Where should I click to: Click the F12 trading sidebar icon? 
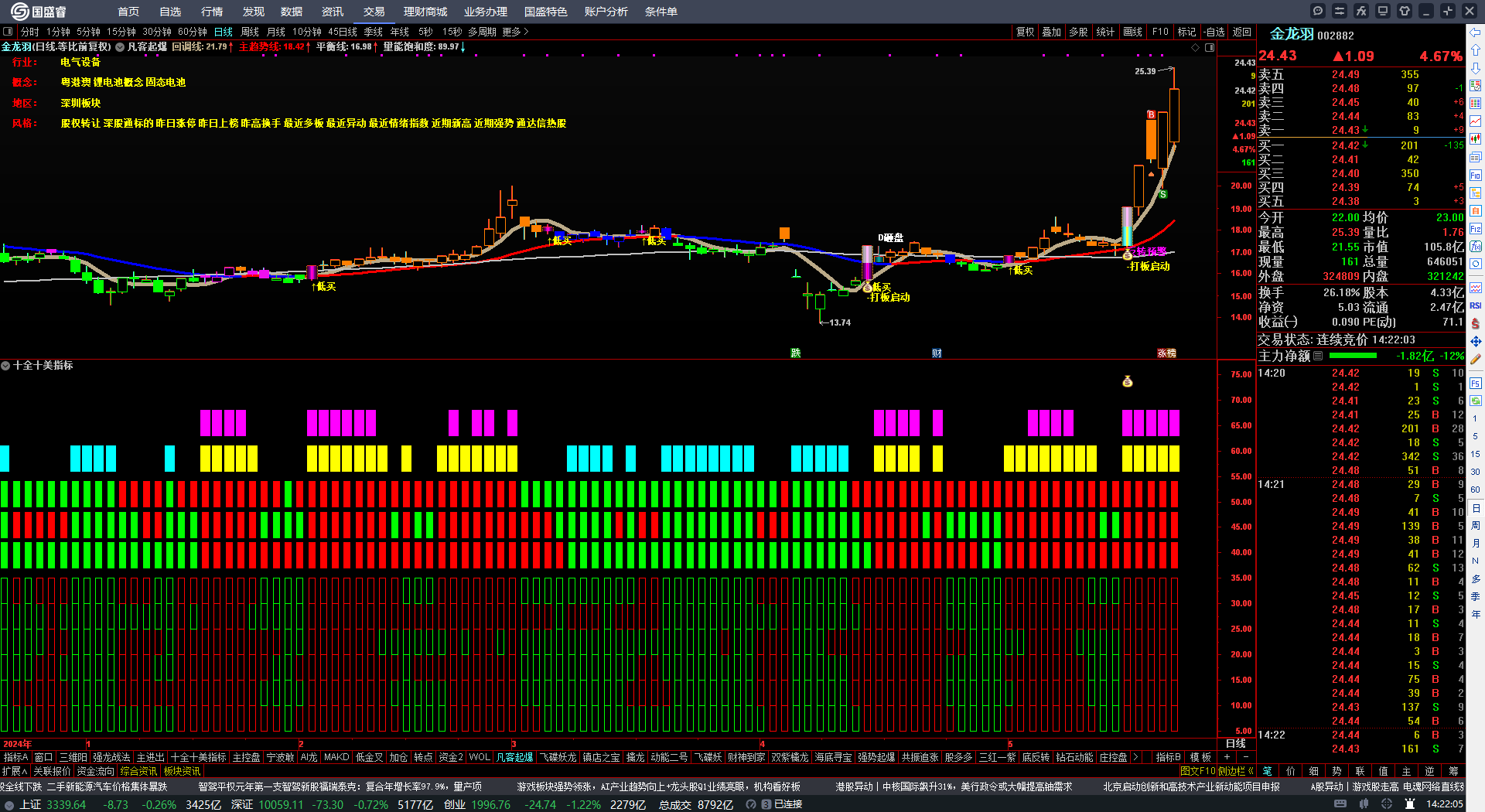click(x=1476, y=229)
